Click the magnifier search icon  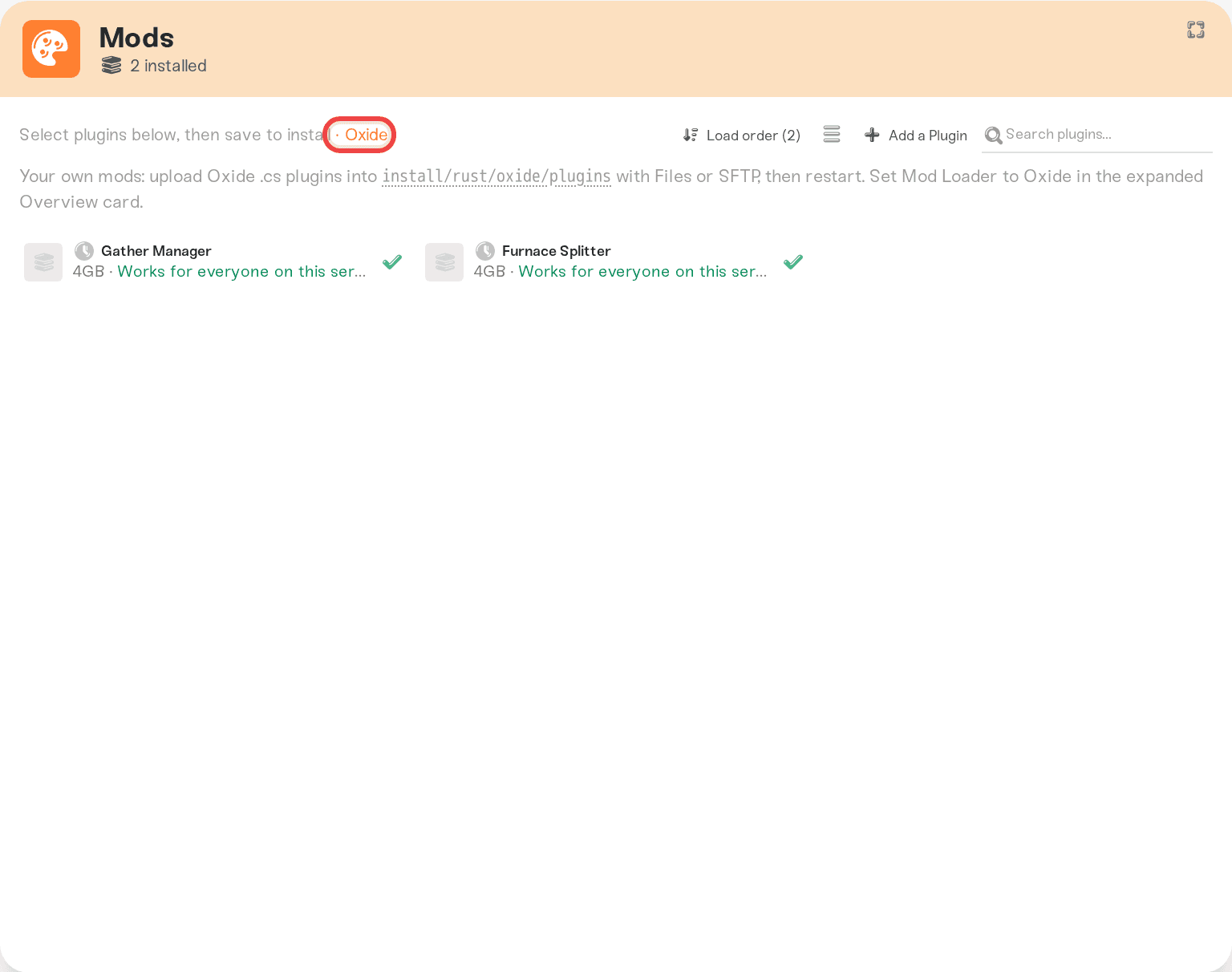[x=993, y=135]
